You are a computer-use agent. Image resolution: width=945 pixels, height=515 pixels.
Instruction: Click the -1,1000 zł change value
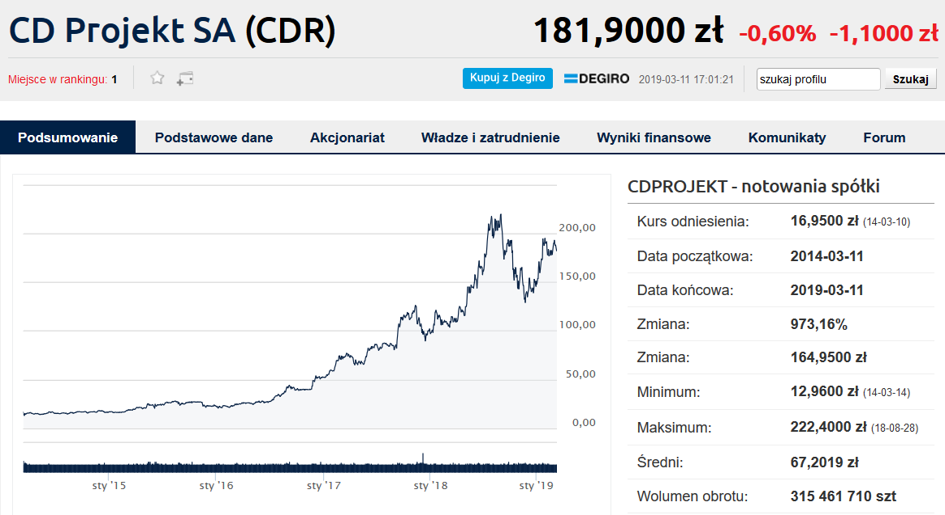pyautogui.click(x=884, y=33)
